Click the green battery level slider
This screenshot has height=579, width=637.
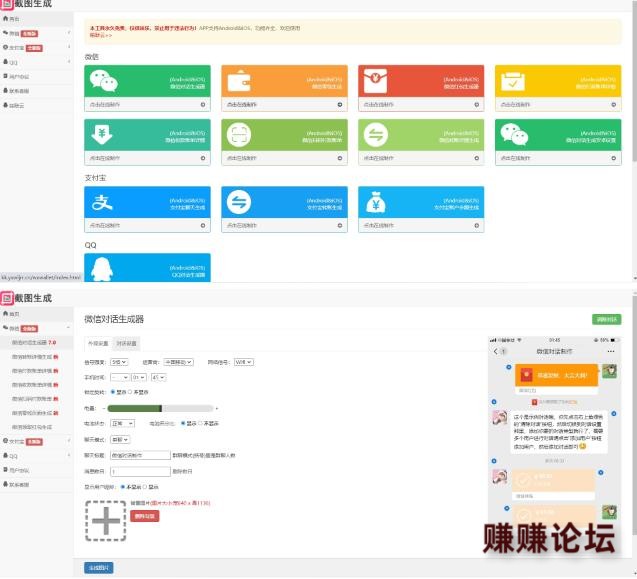(160, 408)
